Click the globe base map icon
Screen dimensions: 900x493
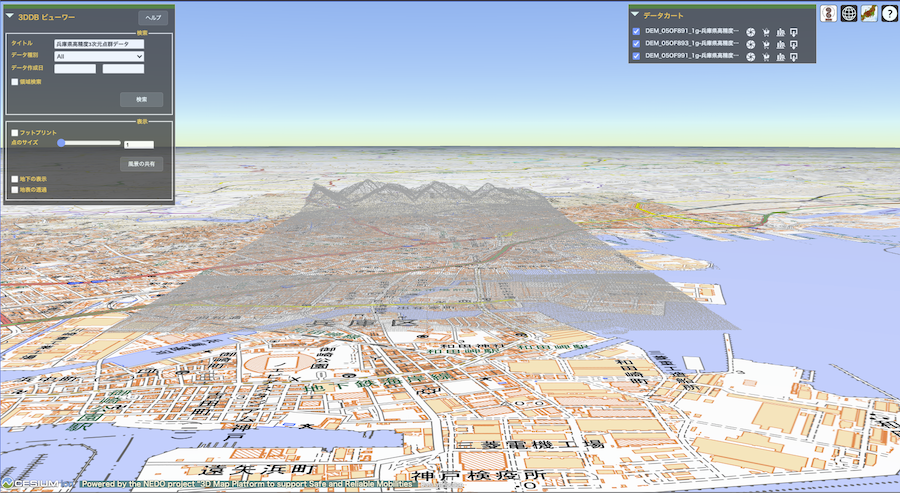pyautogui.click(x=849, y=14)
